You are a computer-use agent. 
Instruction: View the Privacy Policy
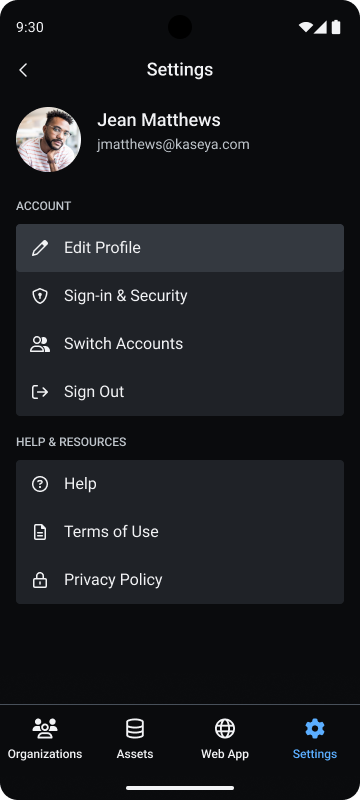[180, 580]
